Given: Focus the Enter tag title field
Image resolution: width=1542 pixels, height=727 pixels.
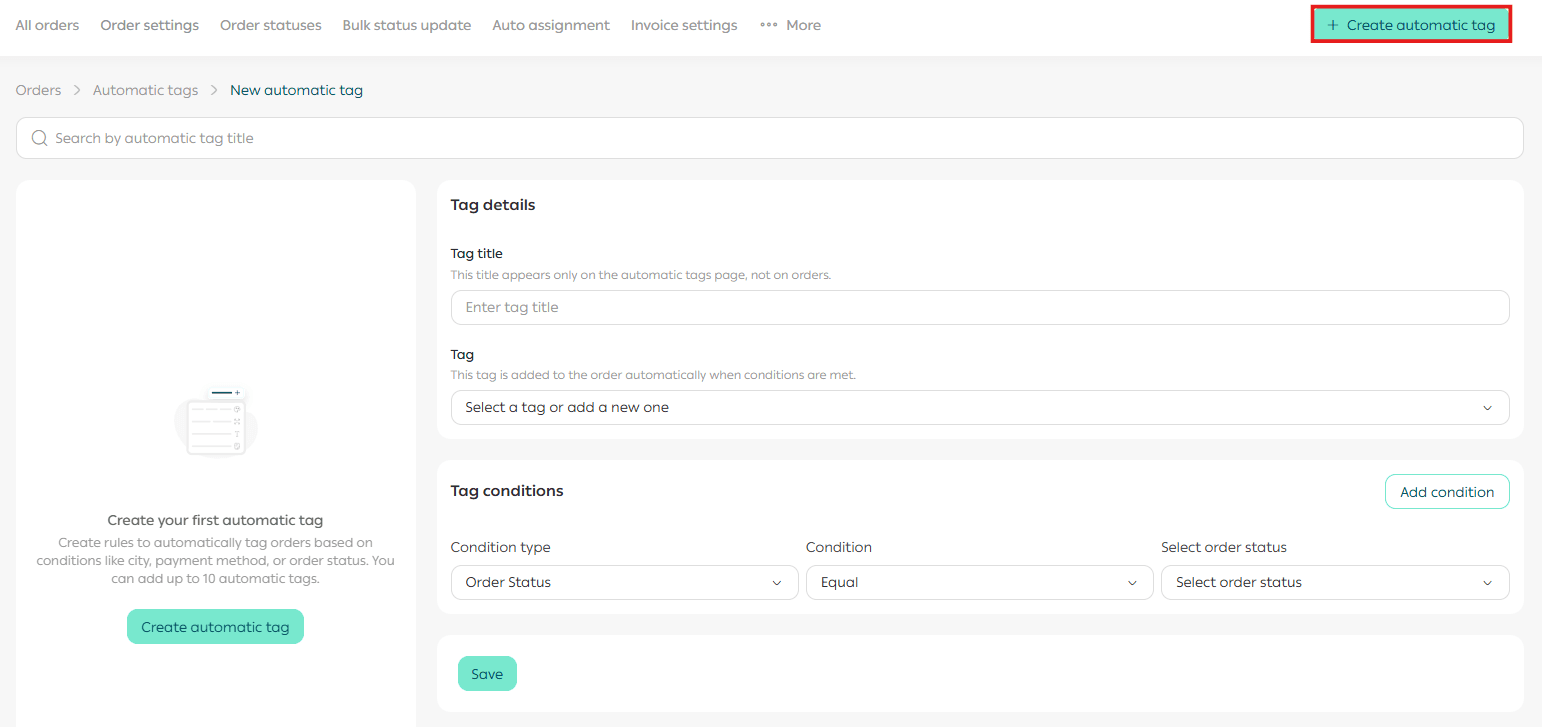Looking at the screenshot, I should [979, 307].
